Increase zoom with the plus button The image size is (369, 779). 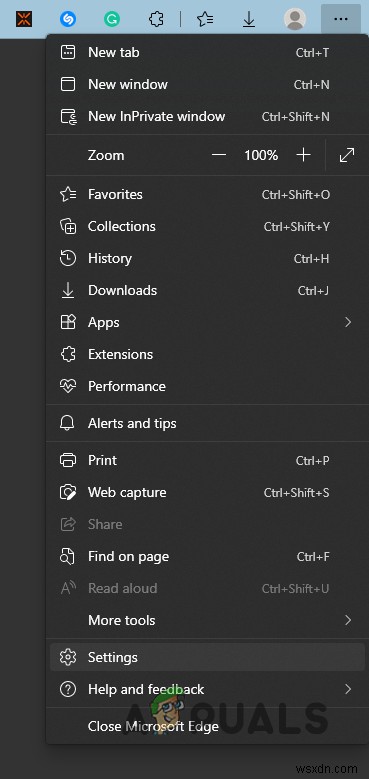(303, 155)
